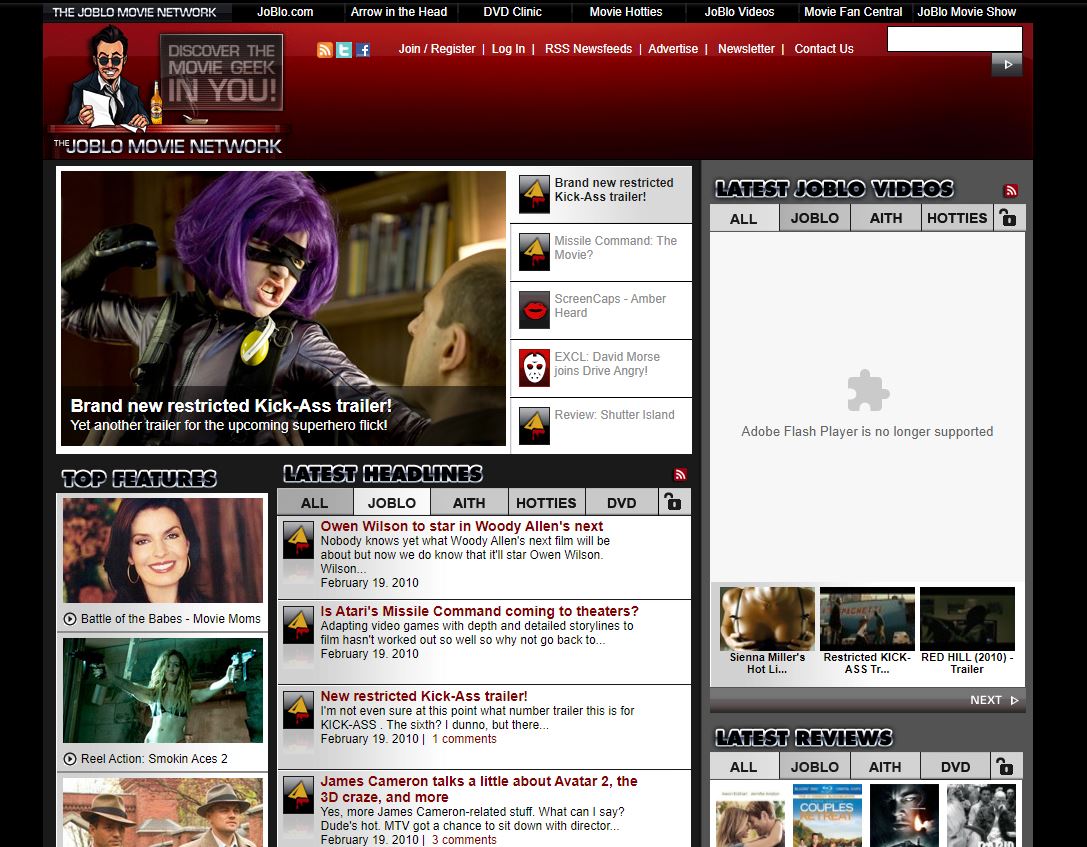Open Movie Hotties in network bar

626,12
